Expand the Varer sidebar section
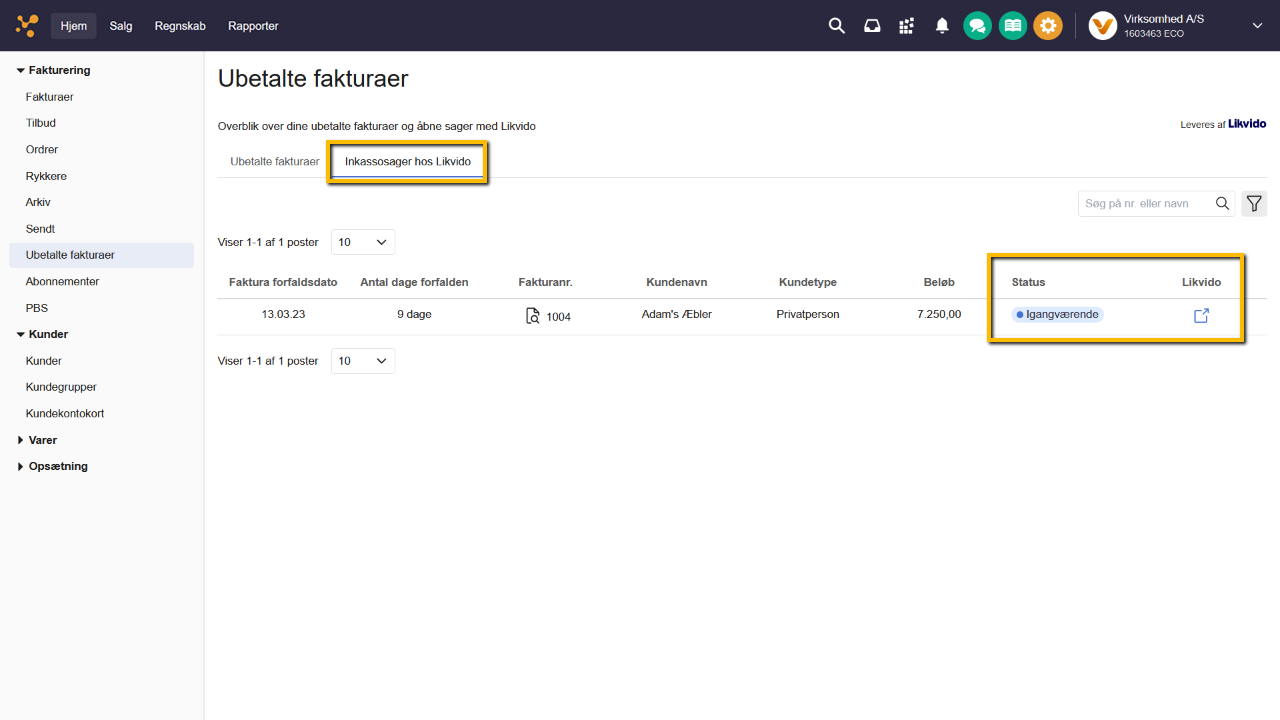The height and width of the screenshot is (720, 1280). (21, 440)
